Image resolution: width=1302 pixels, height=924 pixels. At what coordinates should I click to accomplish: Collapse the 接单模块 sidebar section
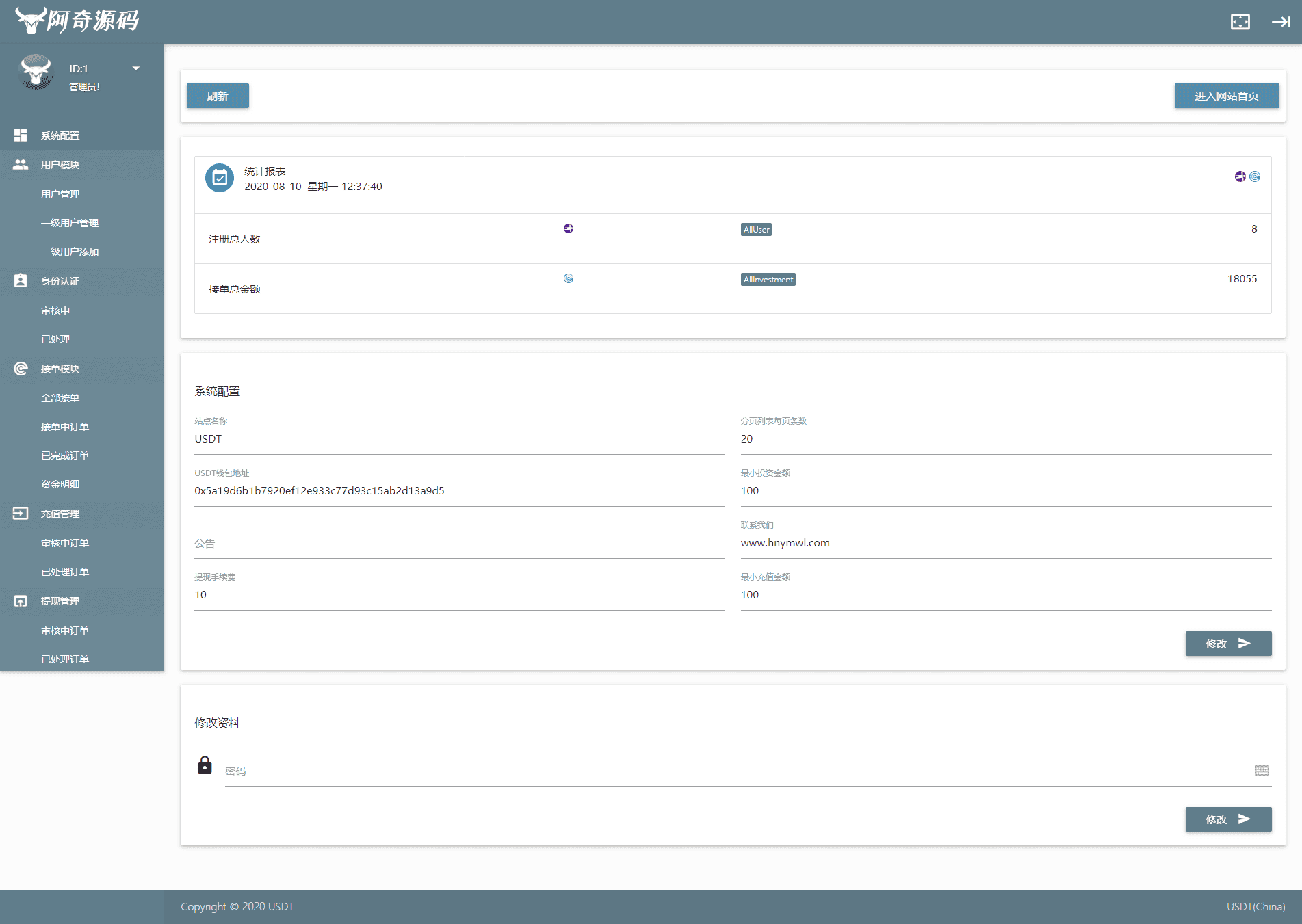coord(60,369)
